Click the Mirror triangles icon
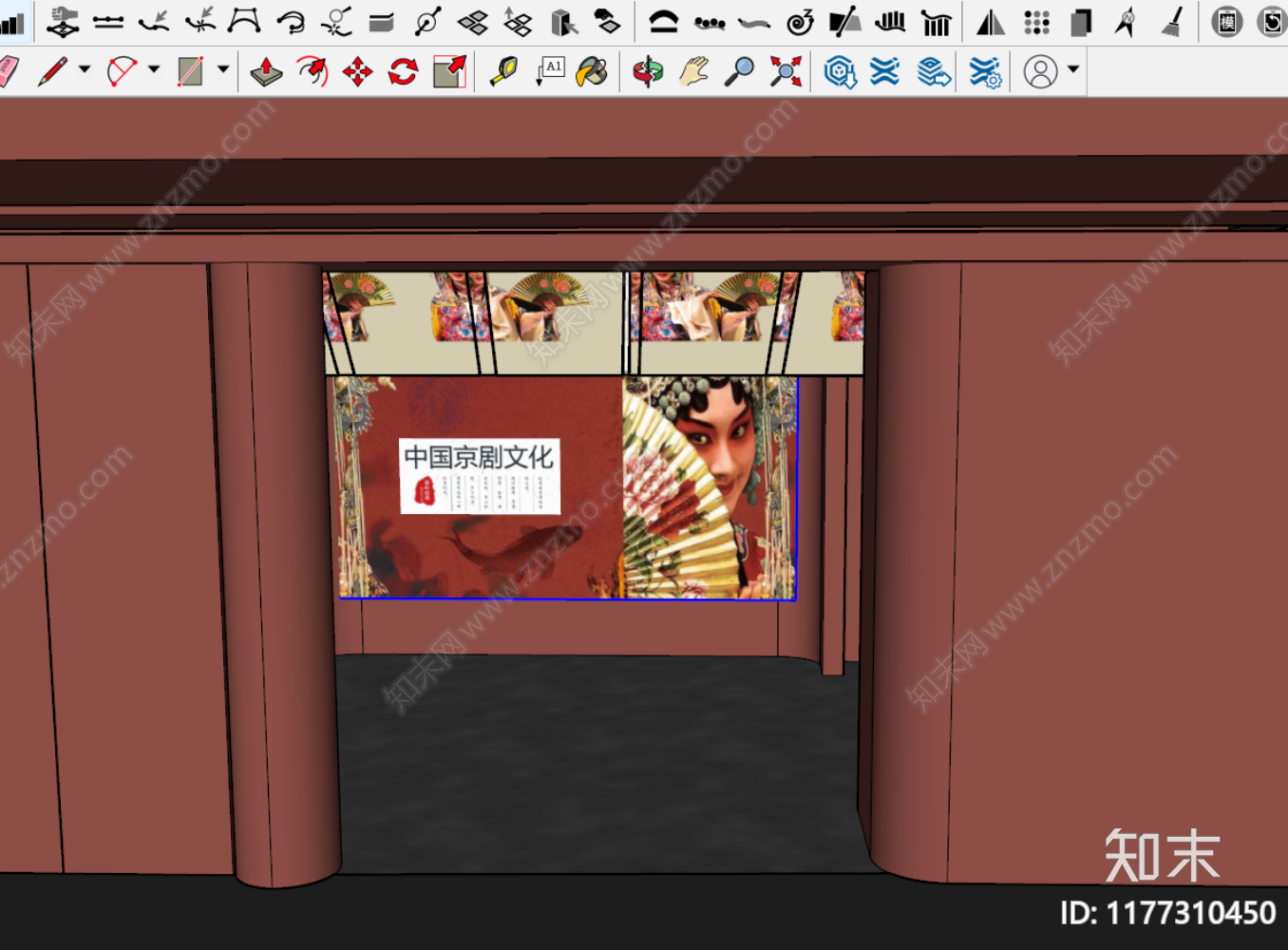The height and width of the screenshot is (950, 1288). click(991, 21)
